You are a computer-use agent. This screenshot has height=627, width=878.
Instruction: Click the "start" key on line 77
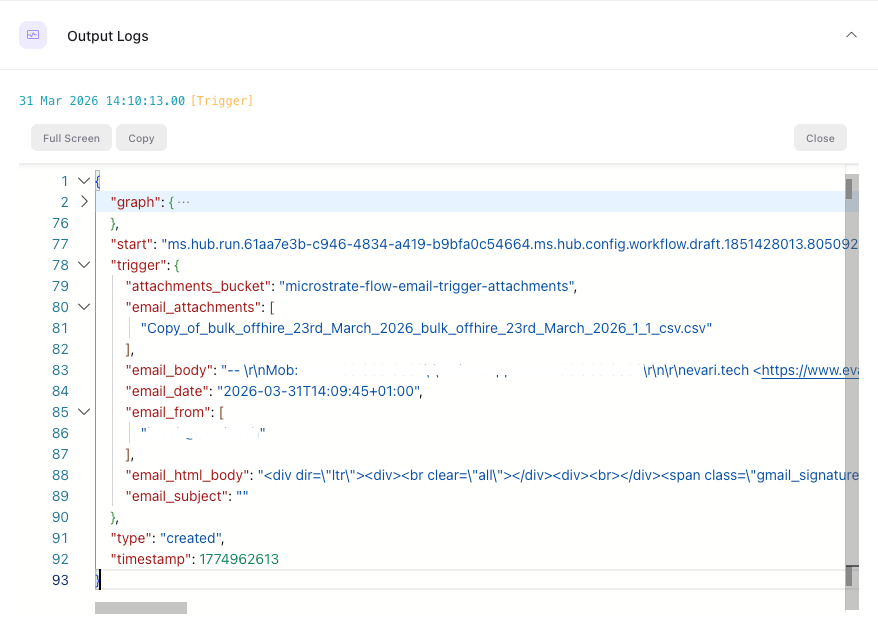click(132, 244)
